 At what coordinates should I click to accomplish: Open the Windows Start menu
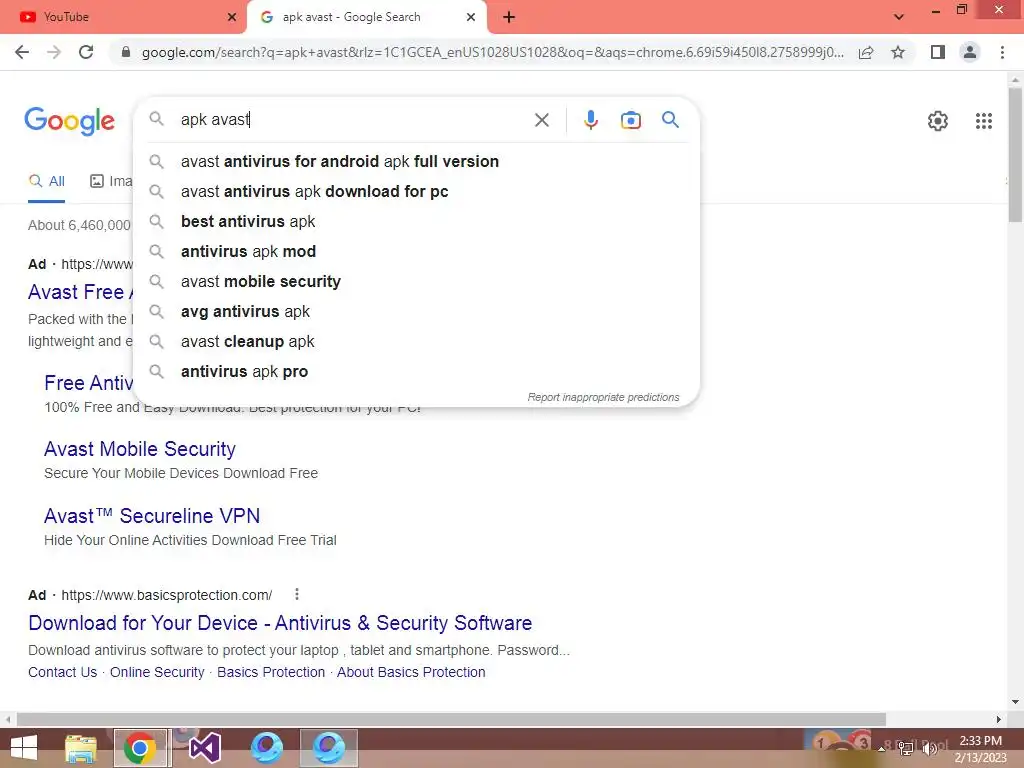point(24,748)
